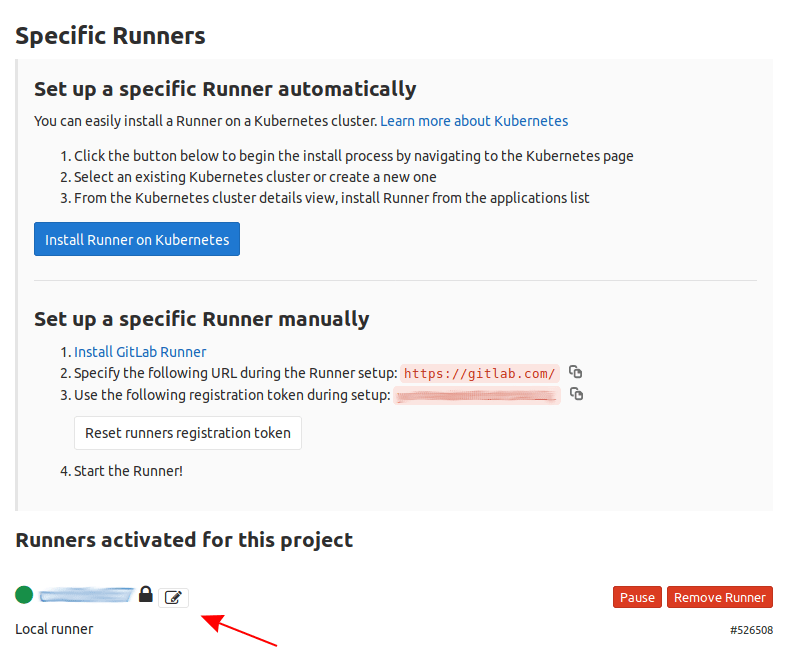Viewport: 791px width, 668px height.
Task: Reset runners registration token
Action: pyautogui.click(x=188, y=433)
